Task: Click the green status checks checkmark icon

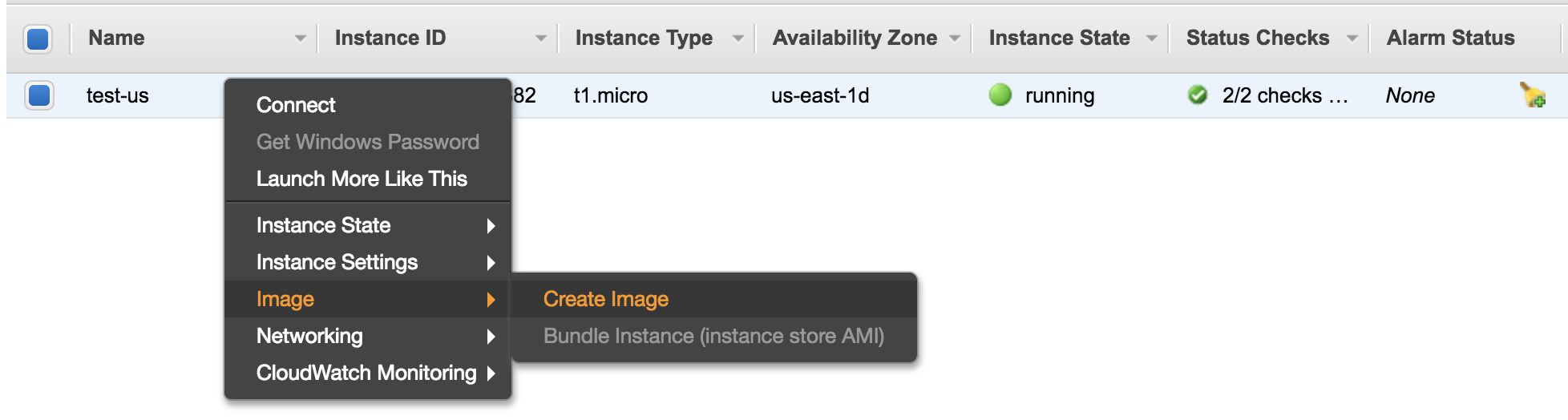Action: pyautogui.click(x=1198, y=95)
